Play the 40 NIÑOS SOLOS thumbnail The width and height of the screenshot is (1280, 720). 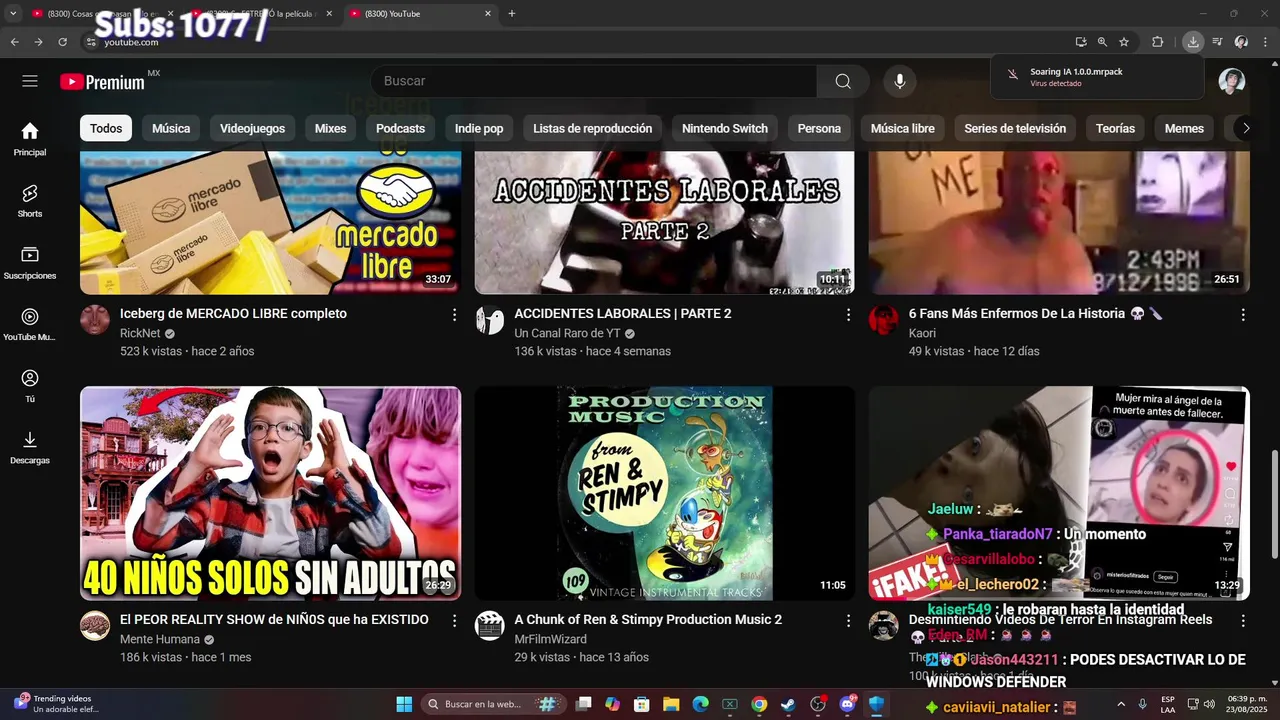[270, 494]
